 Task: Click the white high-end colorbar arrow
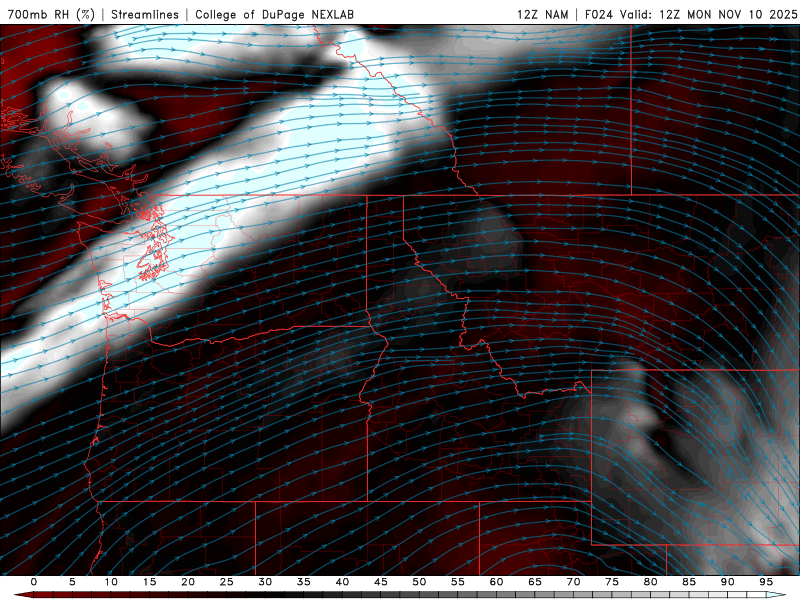pyautogui.click(x=777, y=595)
